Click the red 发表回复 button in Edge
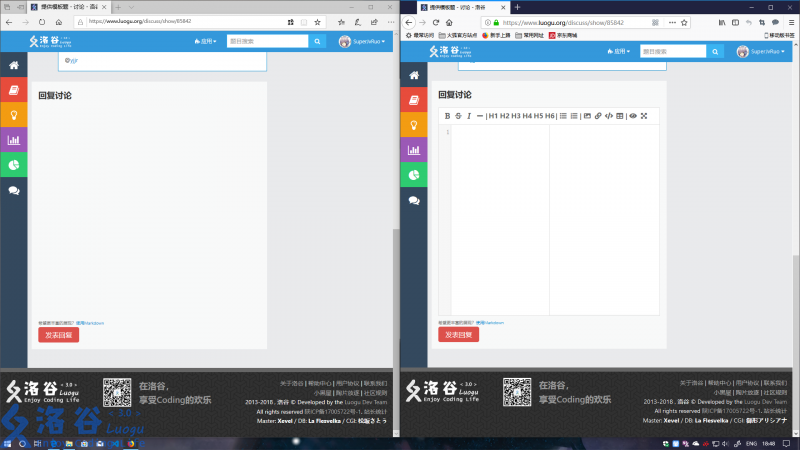Screen dimensions: 800x450 coord(58,335)
